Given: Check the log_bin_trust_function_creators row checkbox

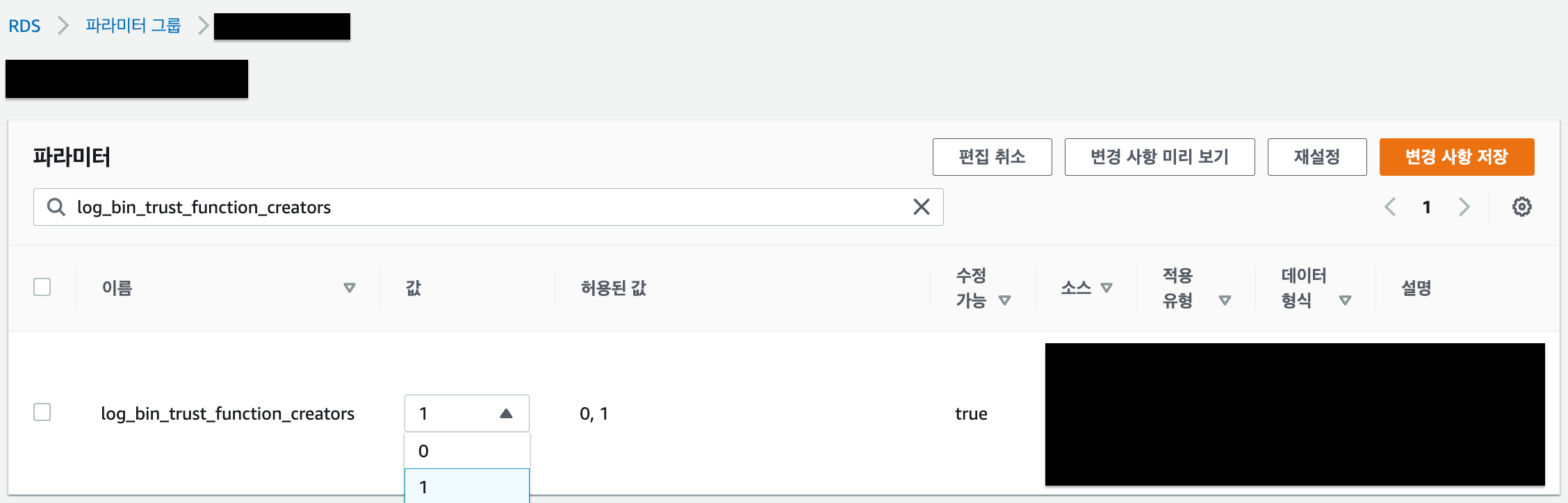Looking at the screenshot, I should tap(42, 412).
